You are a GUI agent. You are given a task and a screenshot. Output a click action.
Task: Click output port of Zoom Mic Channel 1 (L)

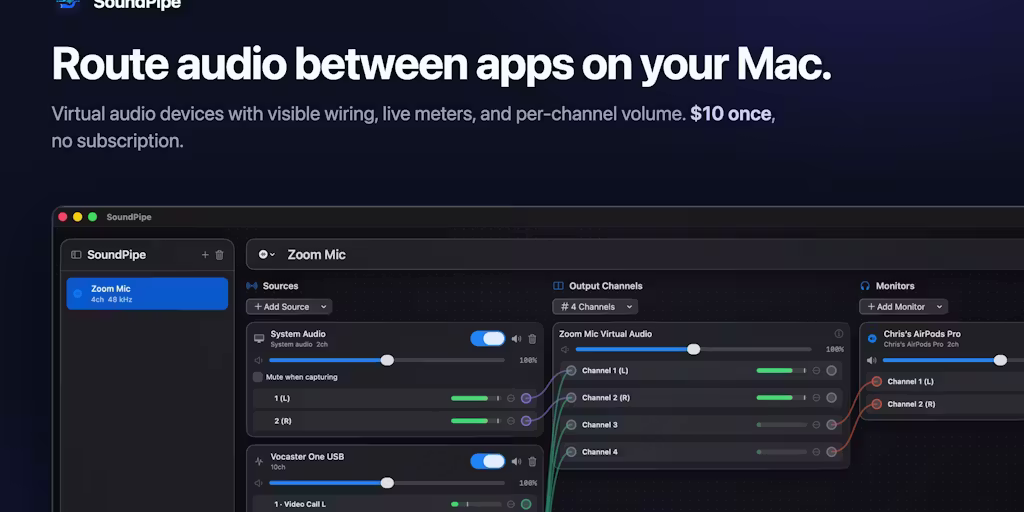coord(831,371)
